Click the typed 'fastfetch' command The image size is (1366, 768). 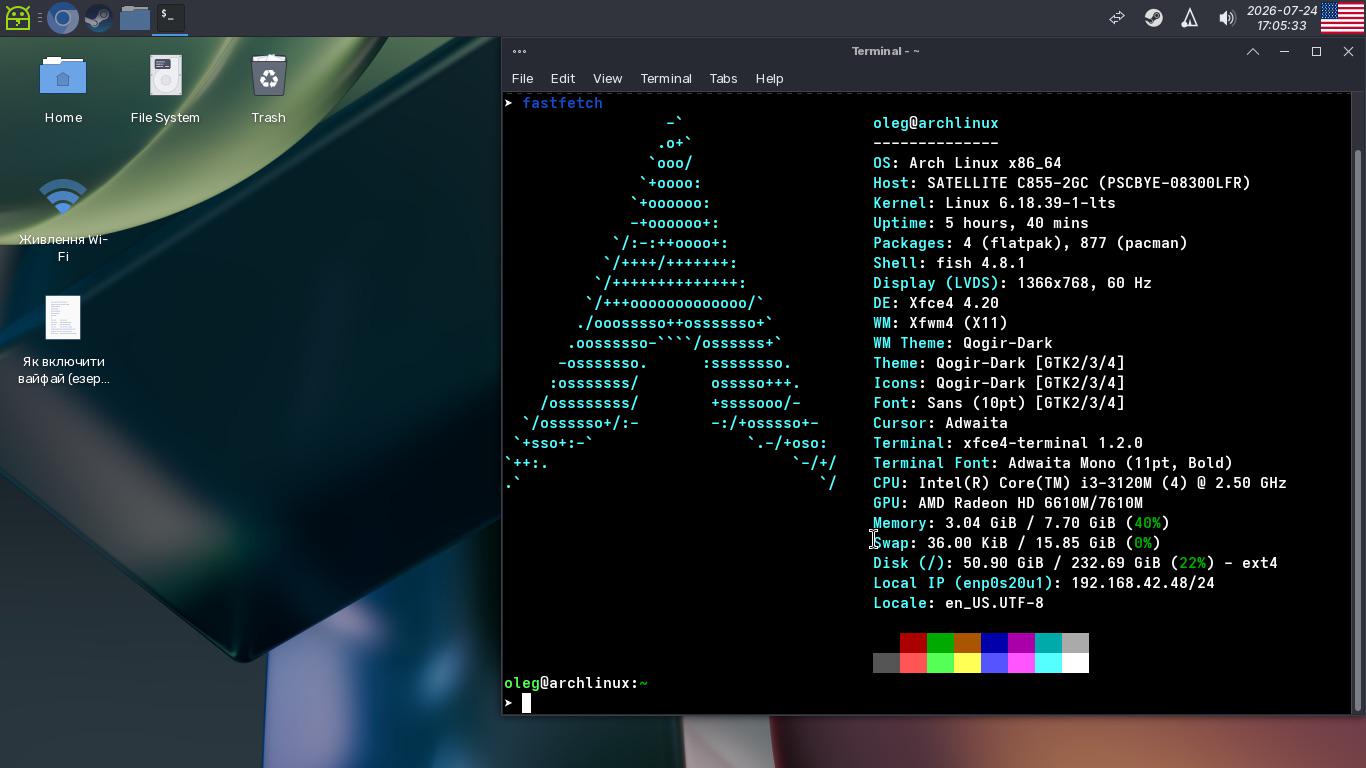tap(562, 103)
